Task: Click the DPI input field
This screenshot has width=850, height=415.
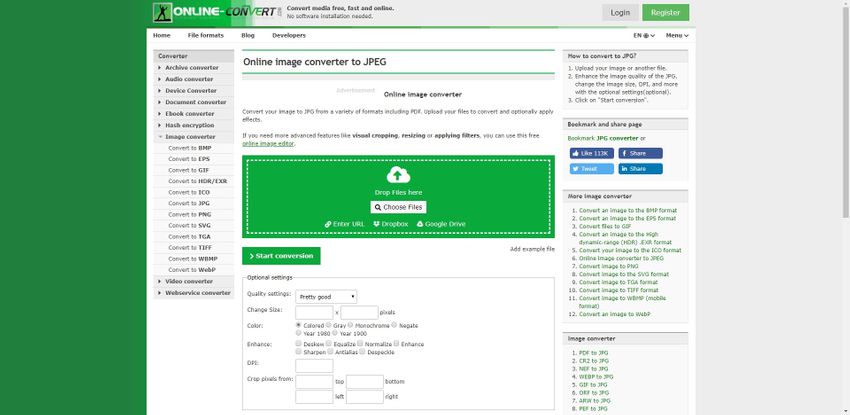Action: click(x=314, y=366)
